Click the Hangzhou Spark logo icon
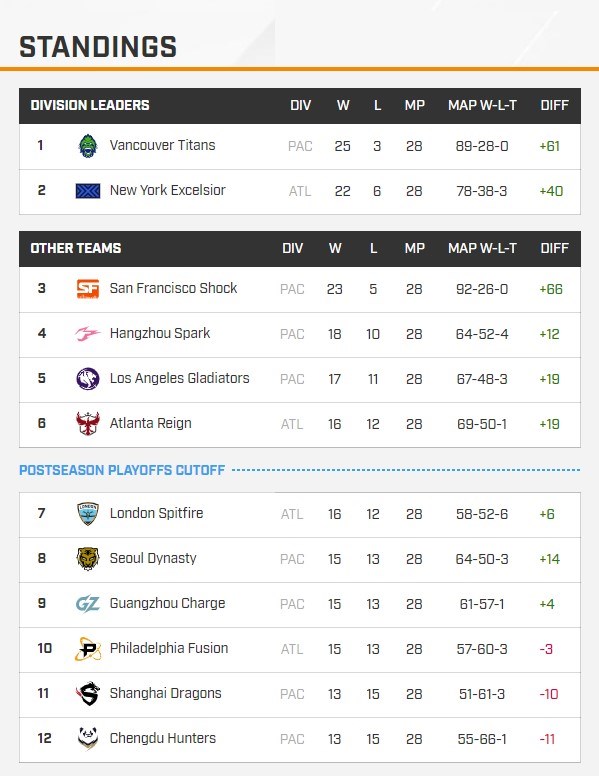 click(88, 334)
